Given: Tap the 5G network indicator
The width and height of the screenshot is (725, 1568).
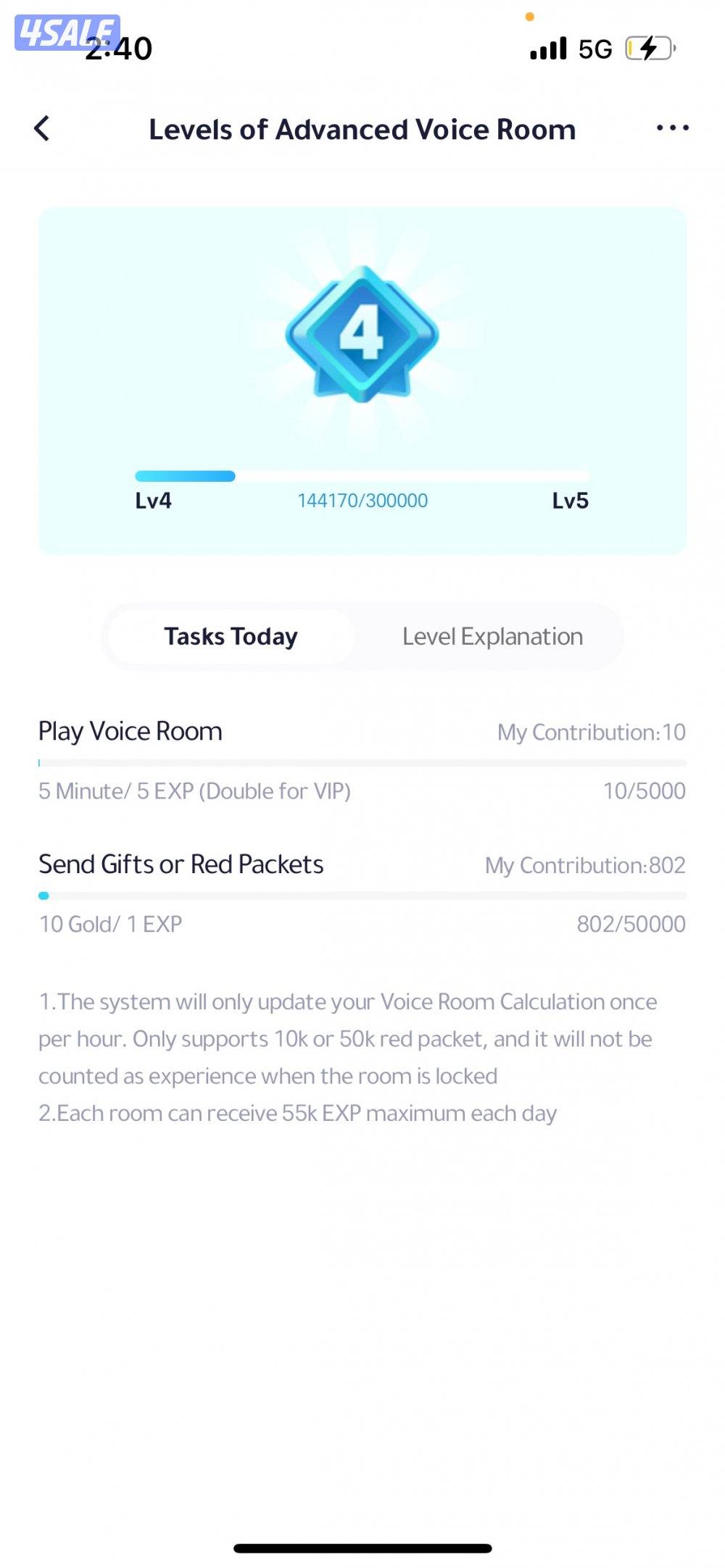Looking at the screenshot, I should click(x=595, y=49).
